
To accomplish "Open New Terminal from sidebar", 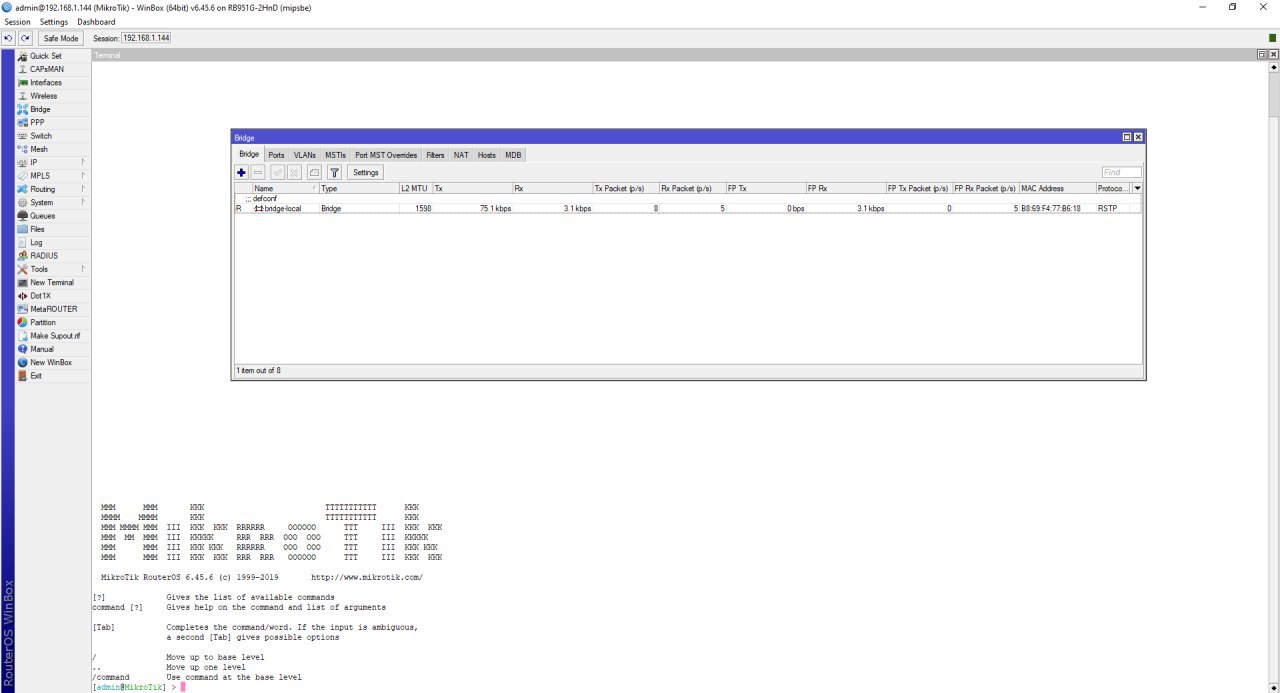I will 51,282.
